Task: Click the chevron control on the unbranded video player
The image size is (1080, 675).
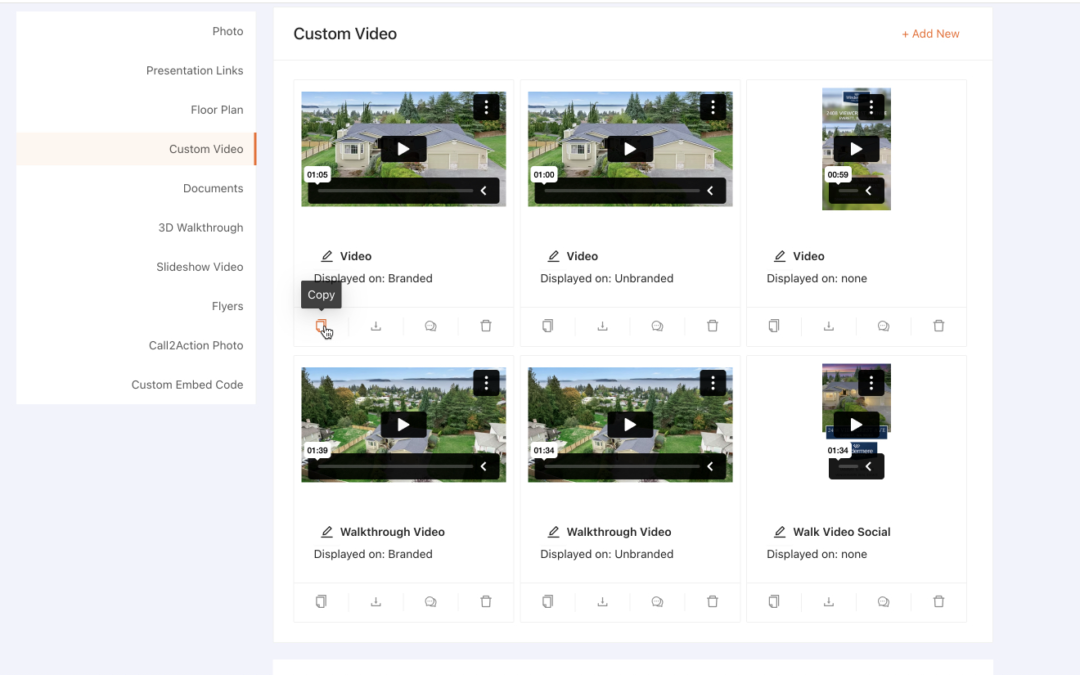Action: (x=710, y=190)
